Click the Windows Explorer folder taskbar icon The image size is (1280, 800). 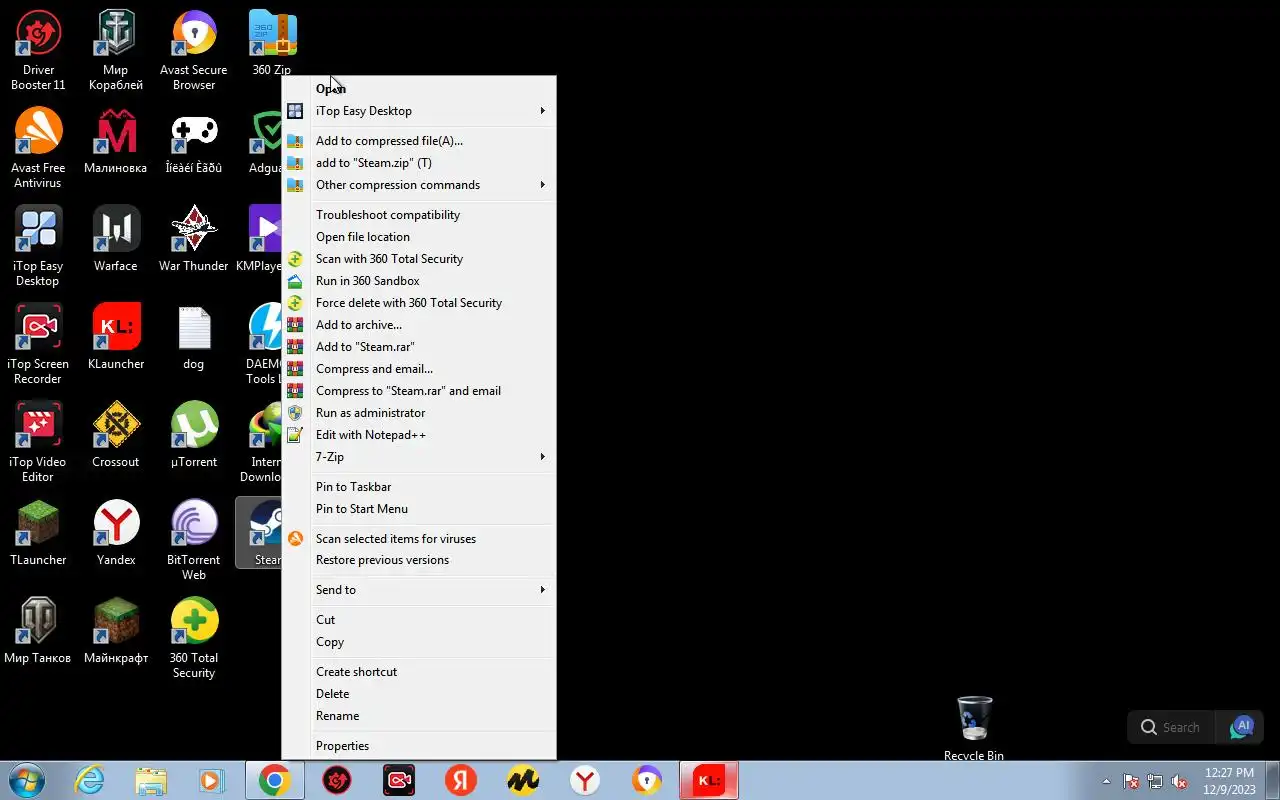click(151, 781)
